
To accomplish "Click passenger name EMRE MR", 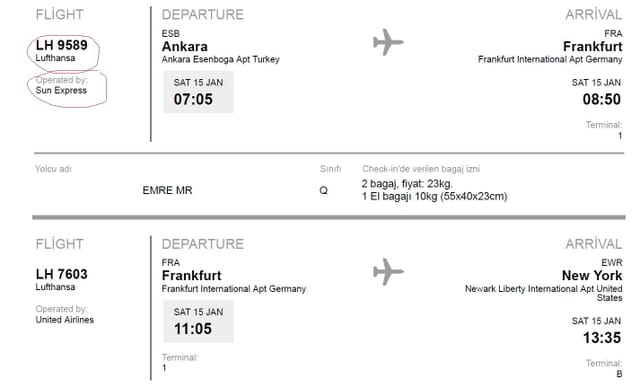I will tap(167, 190).
